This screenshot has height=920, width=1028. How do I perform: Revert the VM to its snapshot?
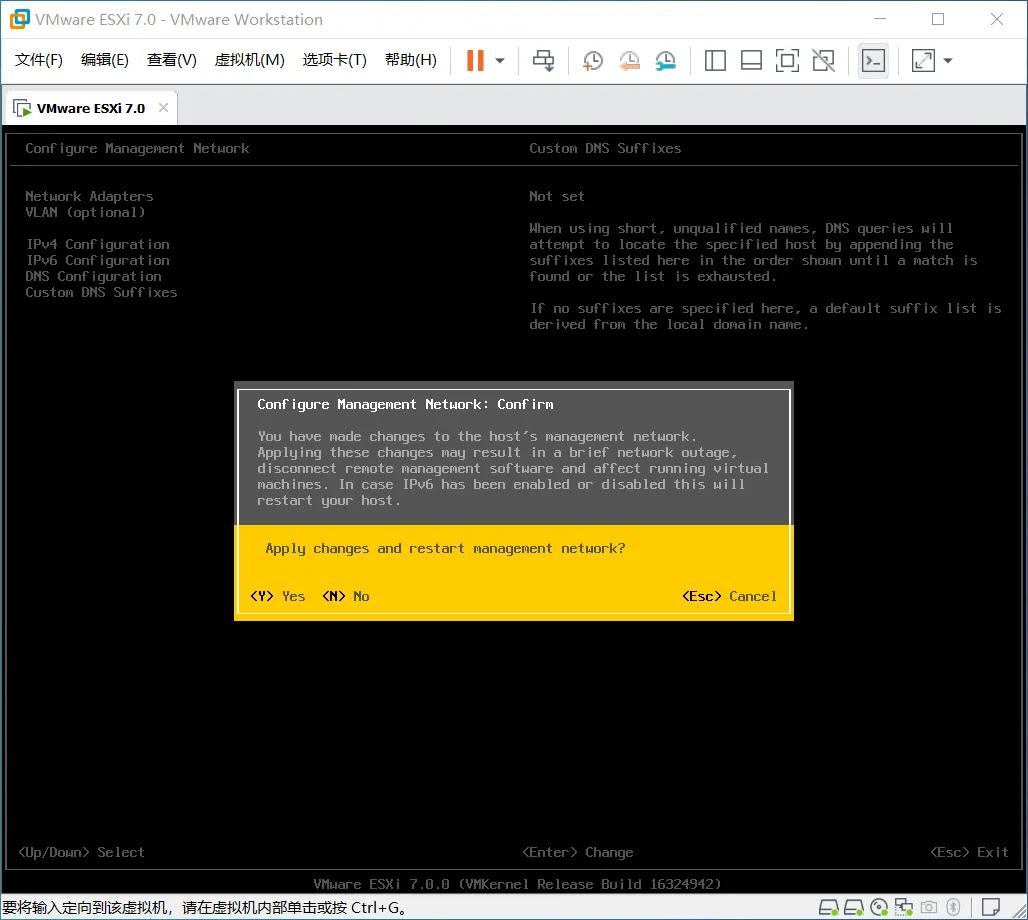[629, 60]
